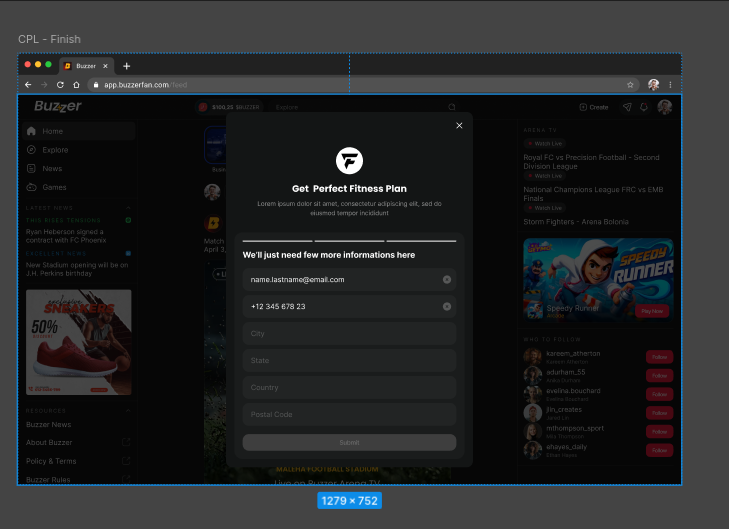729x529 pixels.
Task: Open About Buzzer link
Action: point(49,443)
